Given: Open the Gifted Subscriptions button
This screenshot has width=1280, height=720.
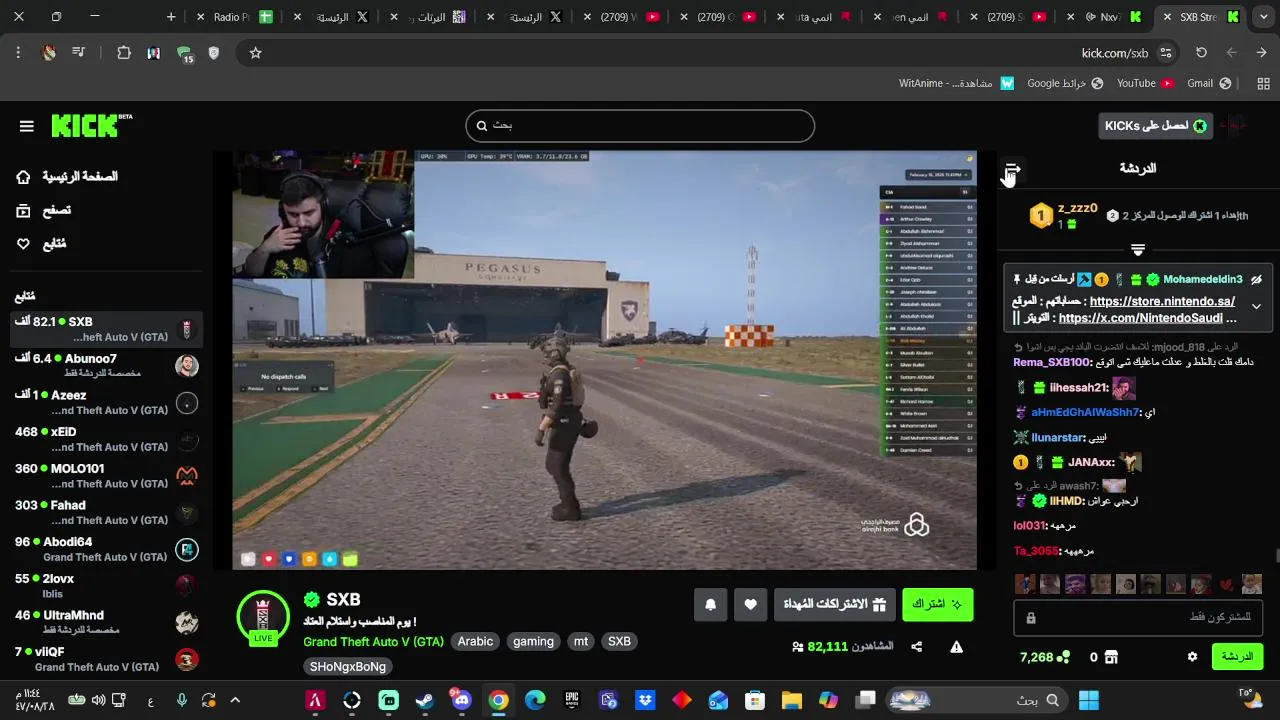Looking at the screenshot, I should click(835, 604).
